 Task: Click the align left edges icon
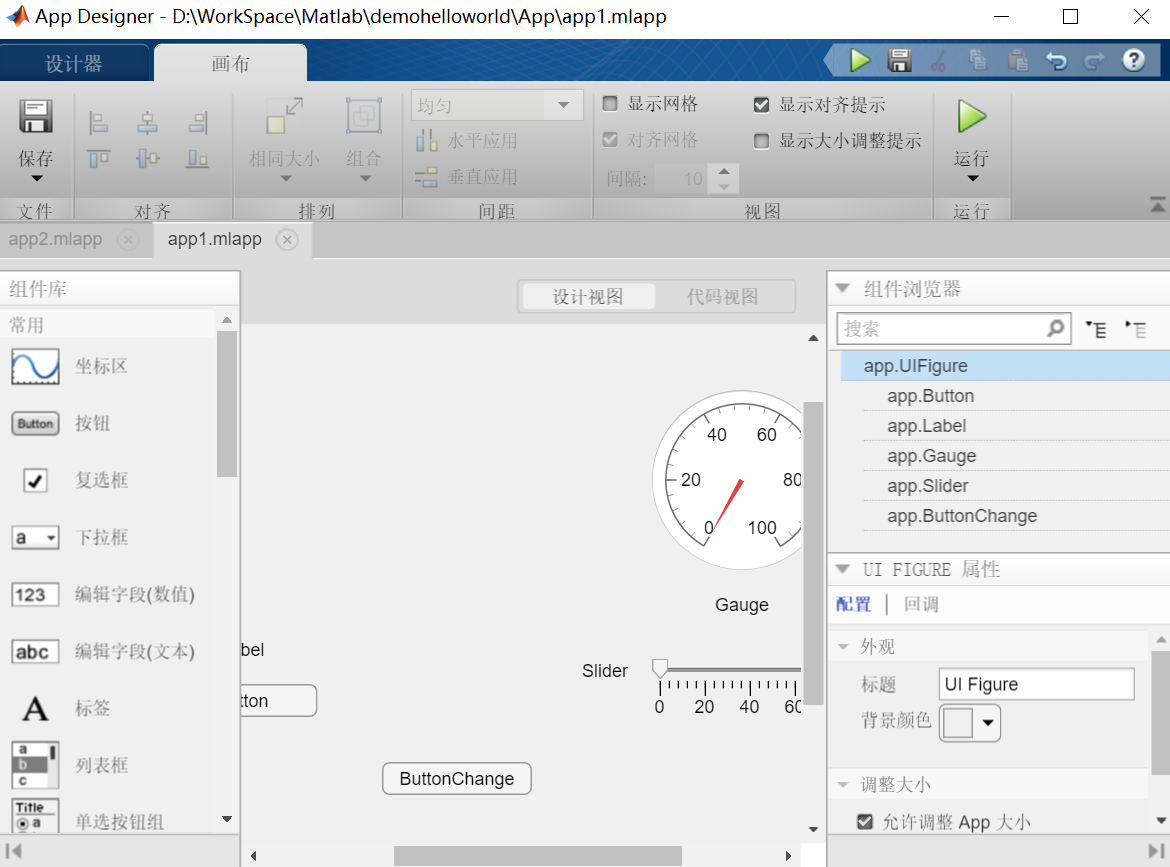point(98,122)
